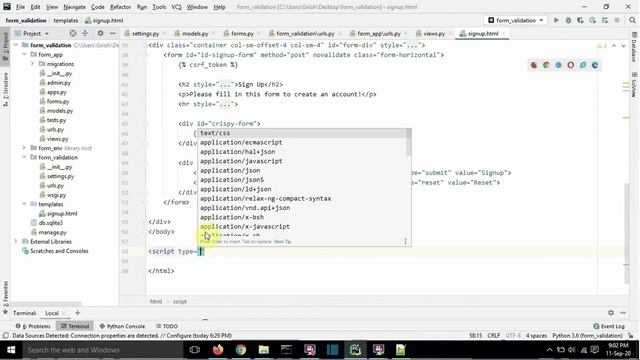The height and width of the screenshot is (360, 640).
Task: Run with coverage icon
Action: click(x=580, y=20)
